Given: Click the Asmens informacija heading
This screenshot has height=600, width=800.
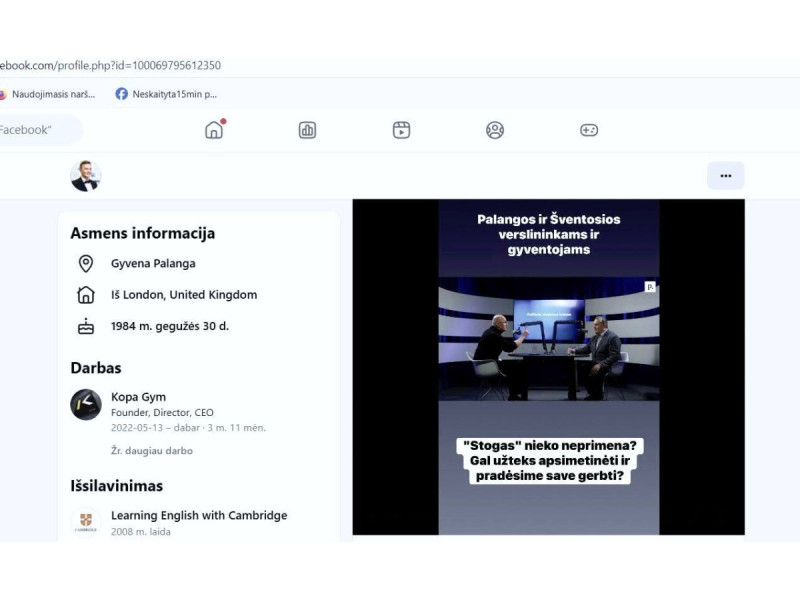Looking at the screenshot, I should coord(143,233).
